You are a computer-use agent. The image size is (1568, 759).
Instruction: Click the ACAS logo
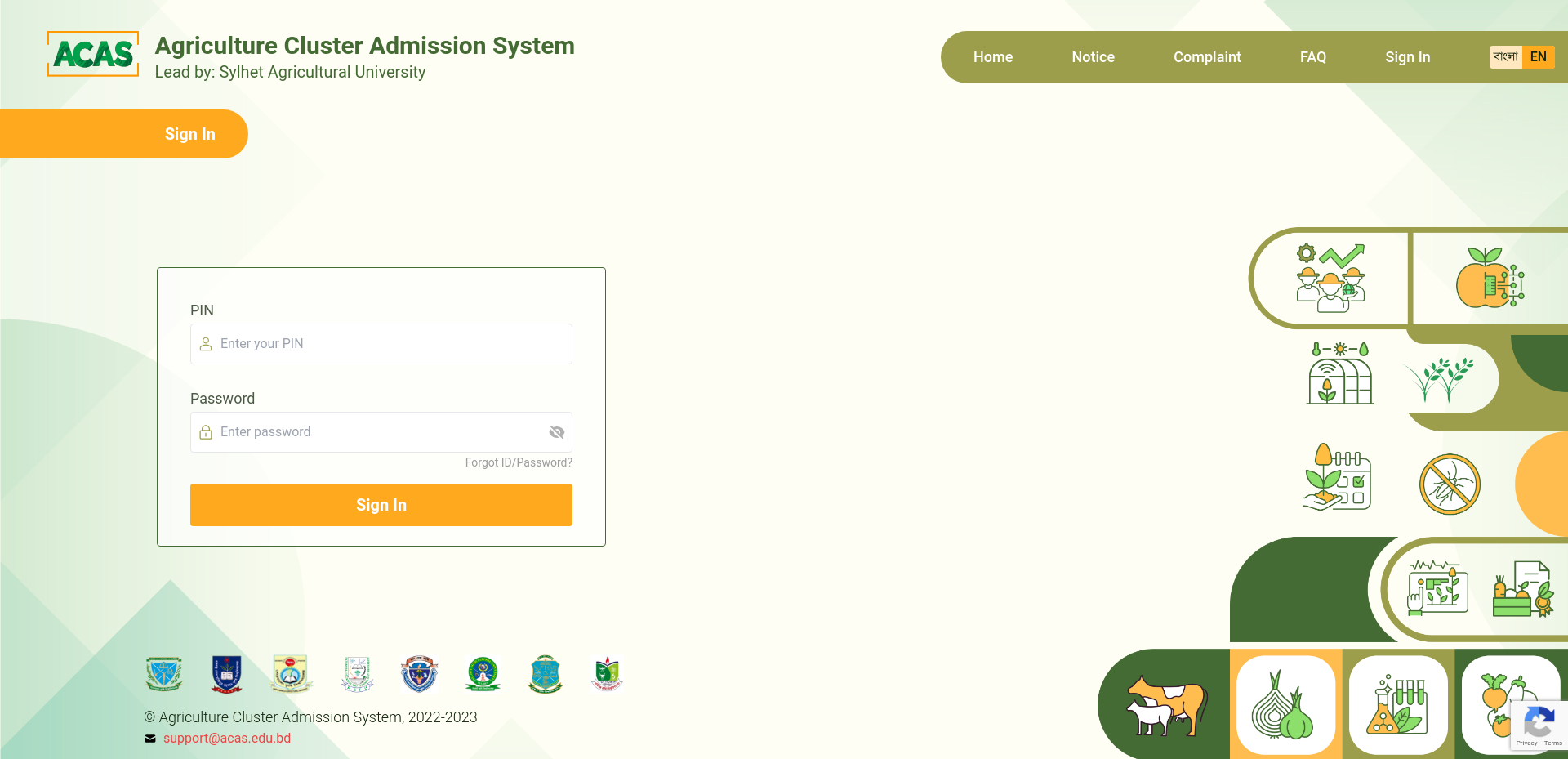tap(93, 54)
